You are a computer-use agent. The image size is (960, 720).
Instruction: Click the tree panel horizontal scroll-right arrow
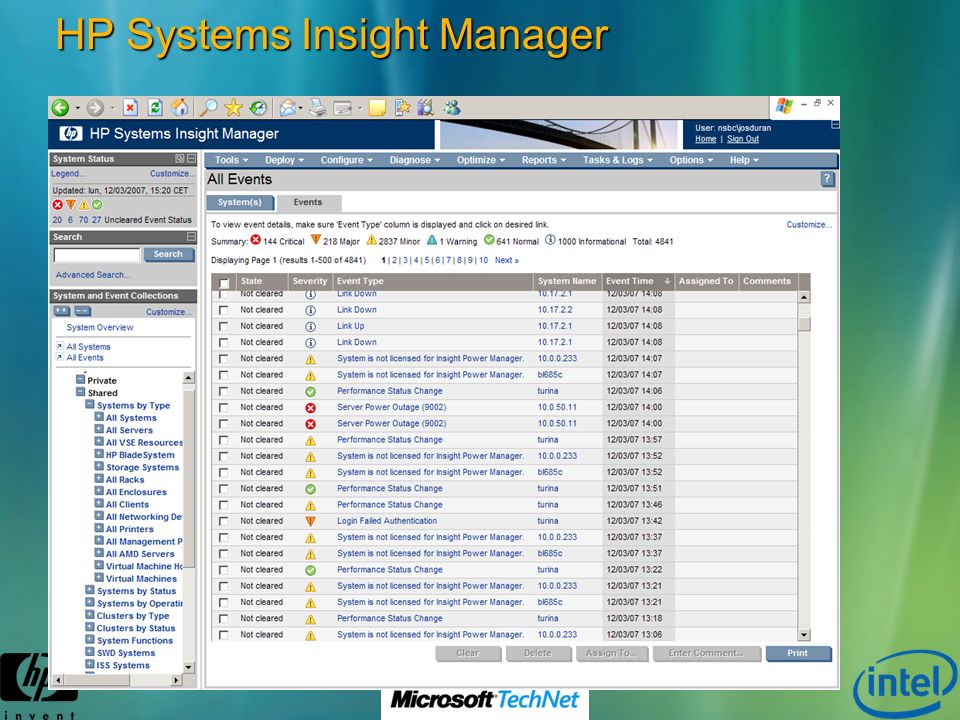176,680
